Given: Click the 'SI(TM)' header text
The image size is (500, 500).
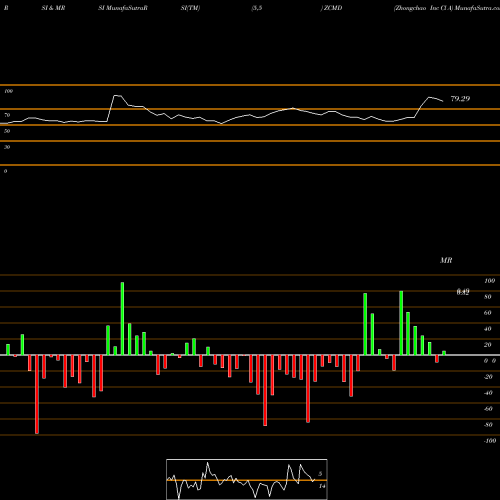Looking at the screenshot, I should point(190,8).
